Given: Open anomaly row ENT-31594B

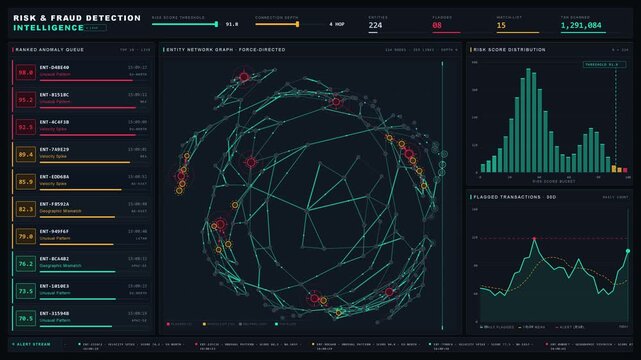Looking at the screenshot, I should click(x=81, y=319).
